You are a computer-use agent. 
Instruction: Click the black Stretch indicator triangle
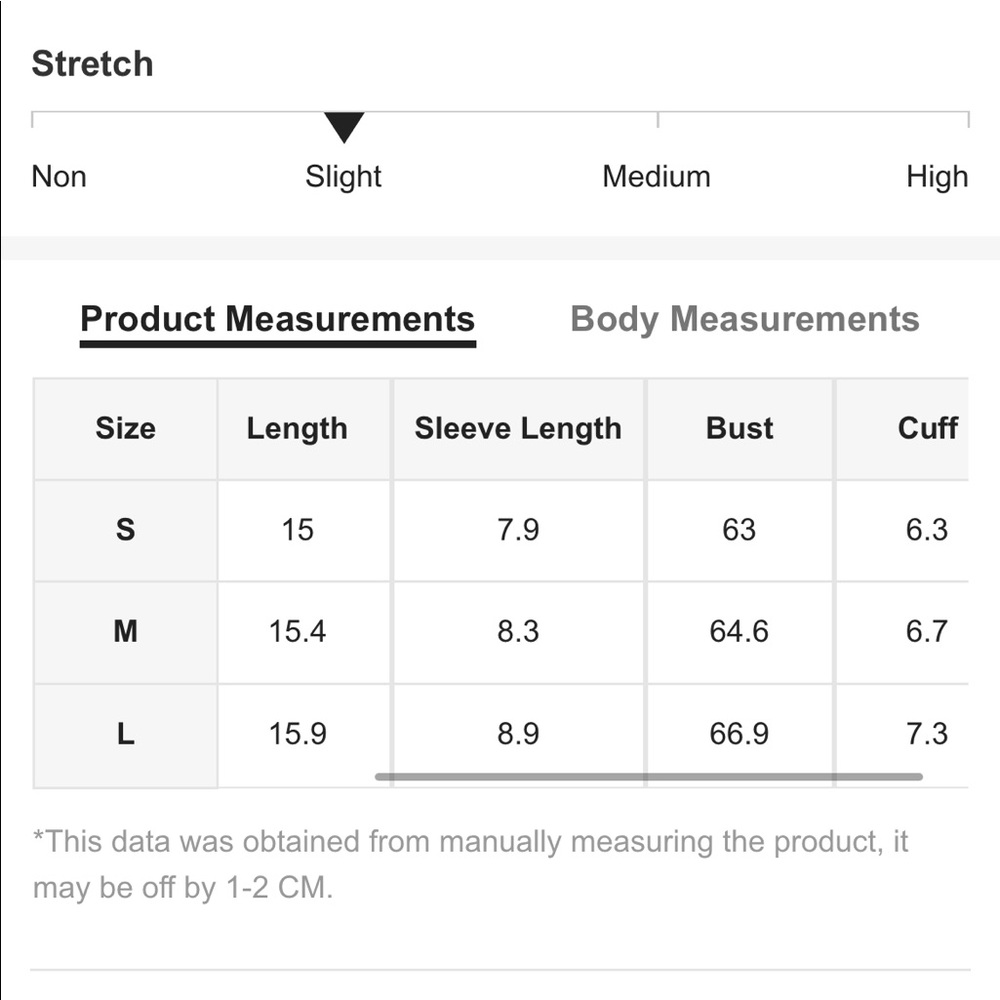click(x=344, y=127)
